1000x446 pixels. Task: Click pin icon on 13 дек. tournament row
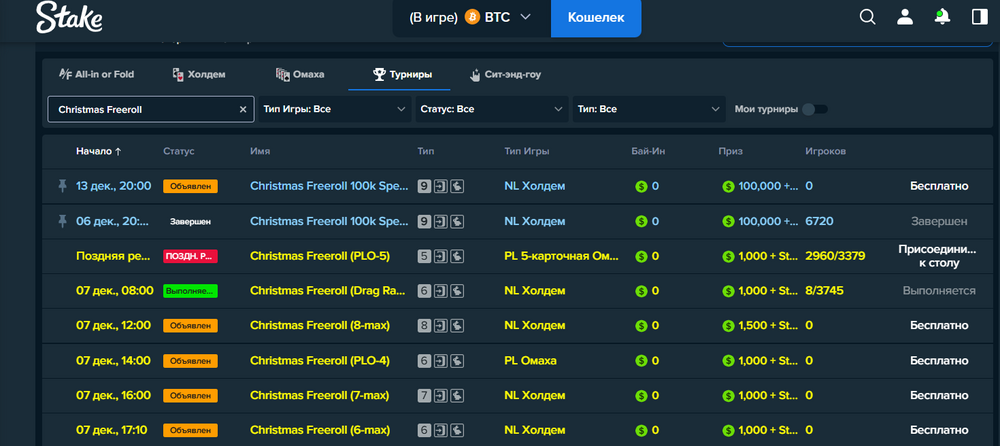[61, 186]
